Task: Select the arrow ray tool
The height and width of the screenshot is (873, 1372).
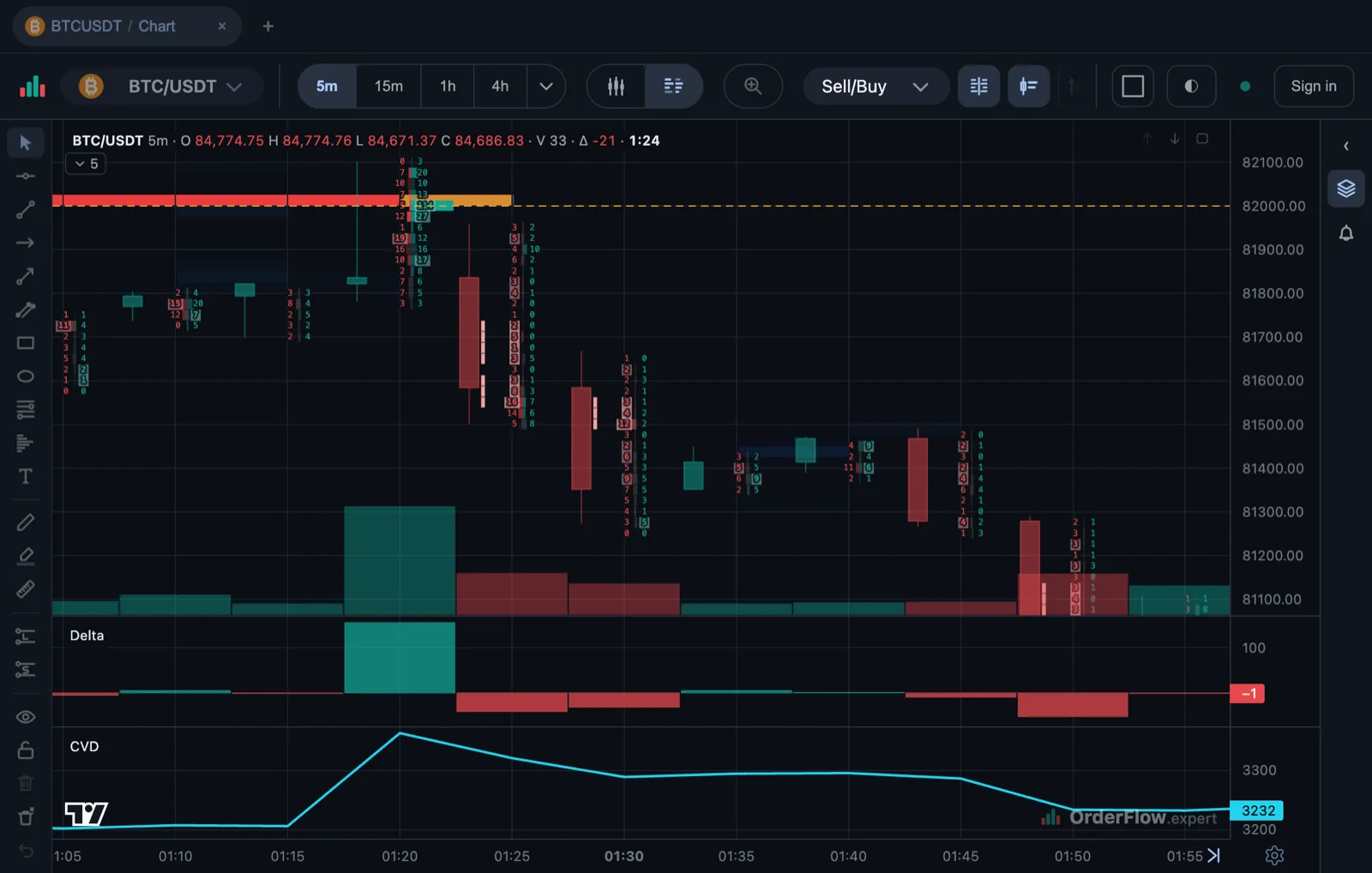Action: pyautogui.click(x=26, y=243)
